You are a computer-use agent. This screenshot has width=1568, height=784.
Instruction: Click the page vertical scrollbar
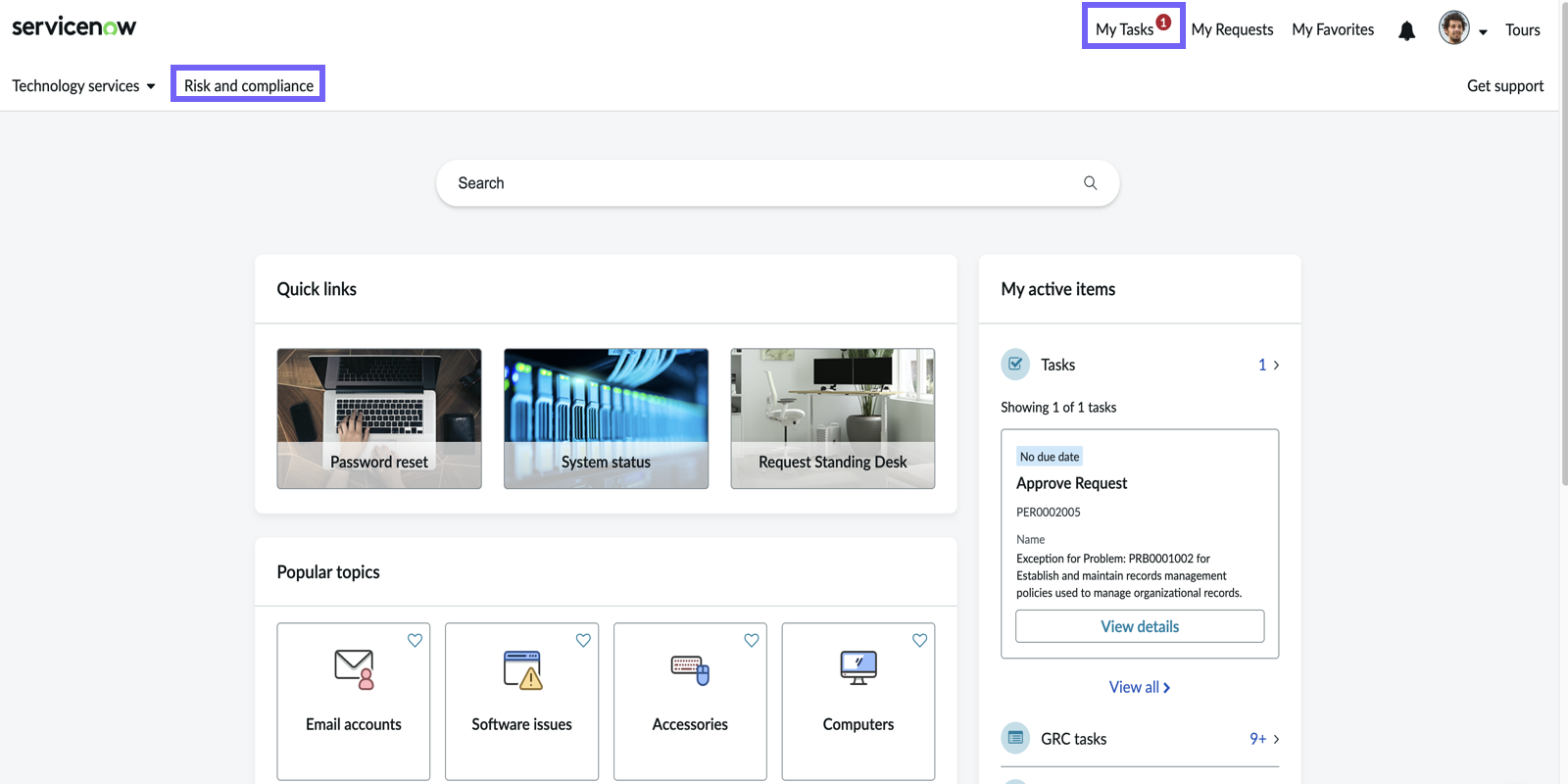[x=1563, y=245]
